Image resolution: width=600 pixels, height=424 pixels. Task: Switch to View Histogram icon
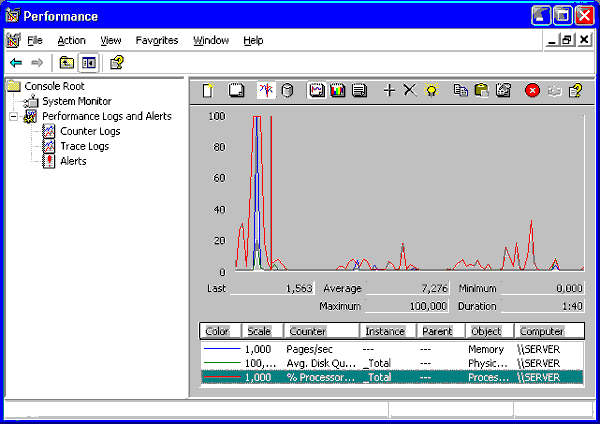pos(338,91)
